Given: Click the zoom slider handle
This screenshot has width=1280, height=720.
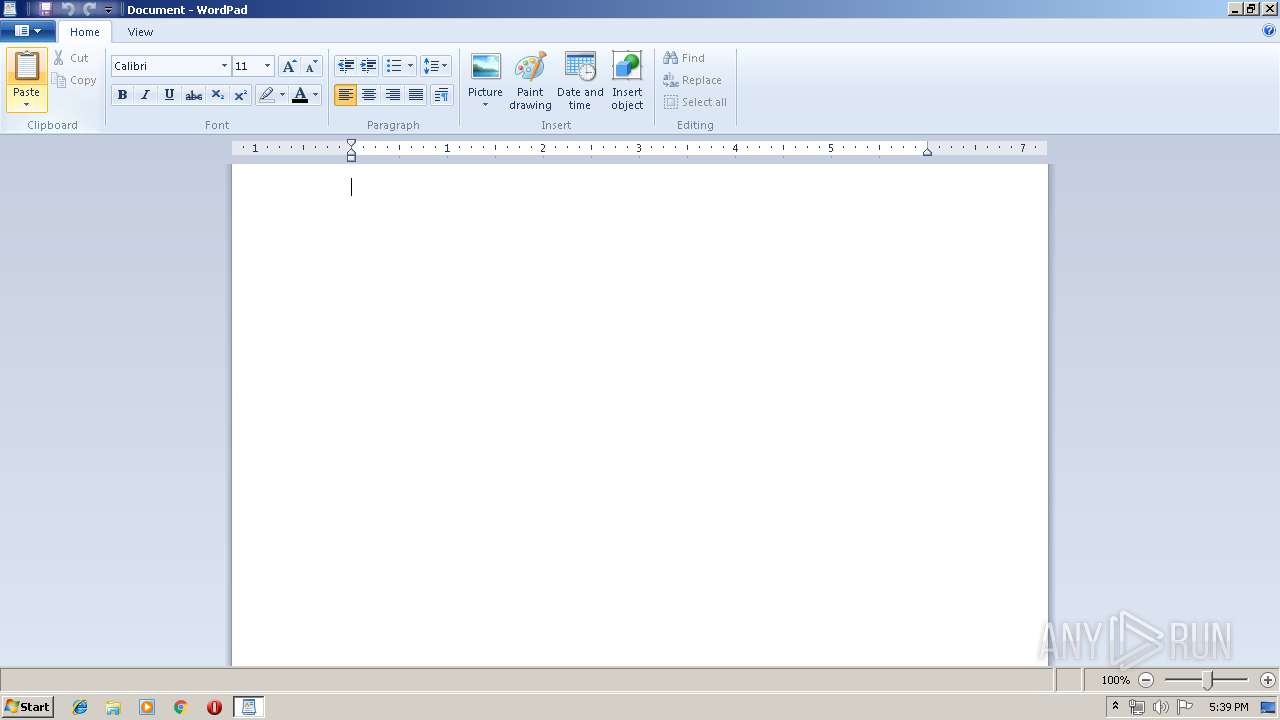Looking at the screenshot, I should coord(1207,680).
